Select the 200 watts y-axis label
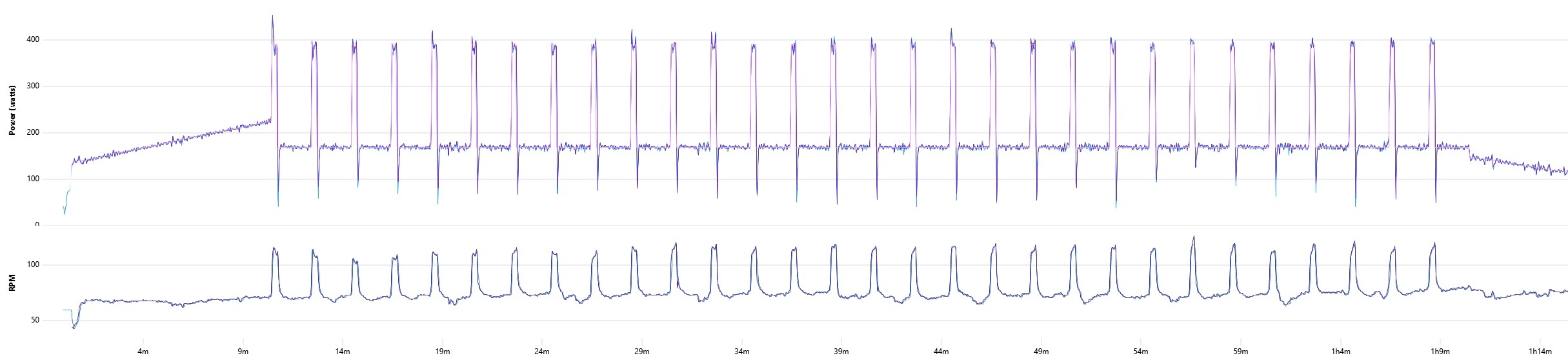The image size is (1568, 358). coord(32,133)
